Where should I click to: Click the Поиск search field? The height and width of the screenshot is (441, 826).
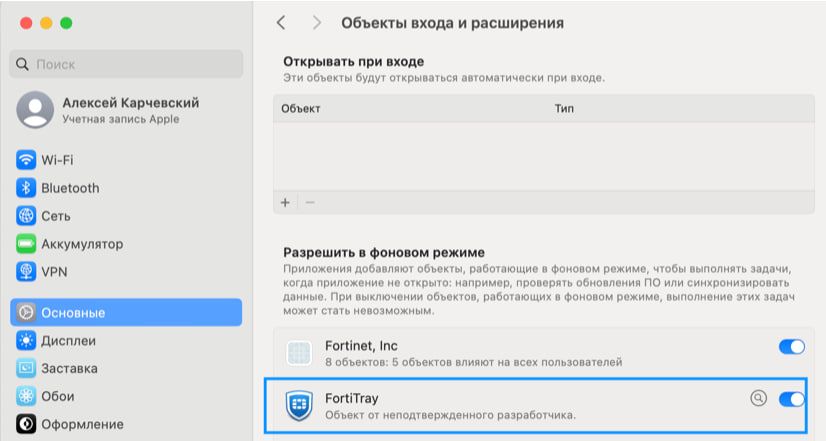click(x=126, y=64)
